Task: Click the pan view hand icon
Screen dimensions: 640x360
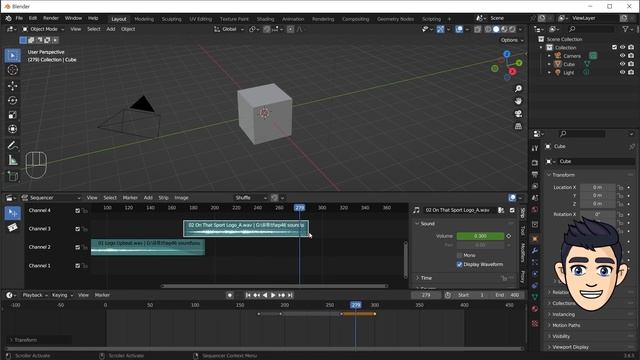Action: 518,101
